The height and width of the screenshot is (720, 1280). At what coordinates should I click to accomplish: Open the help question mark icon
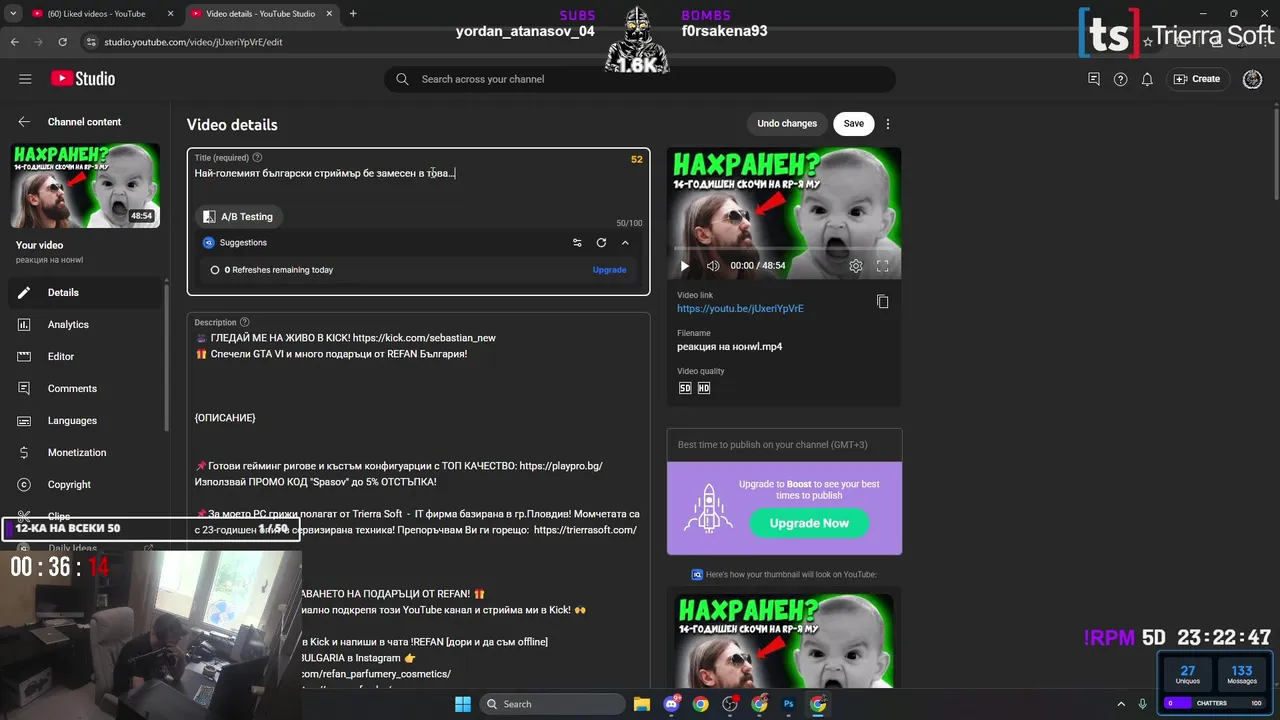click(x=1120, y=79)
